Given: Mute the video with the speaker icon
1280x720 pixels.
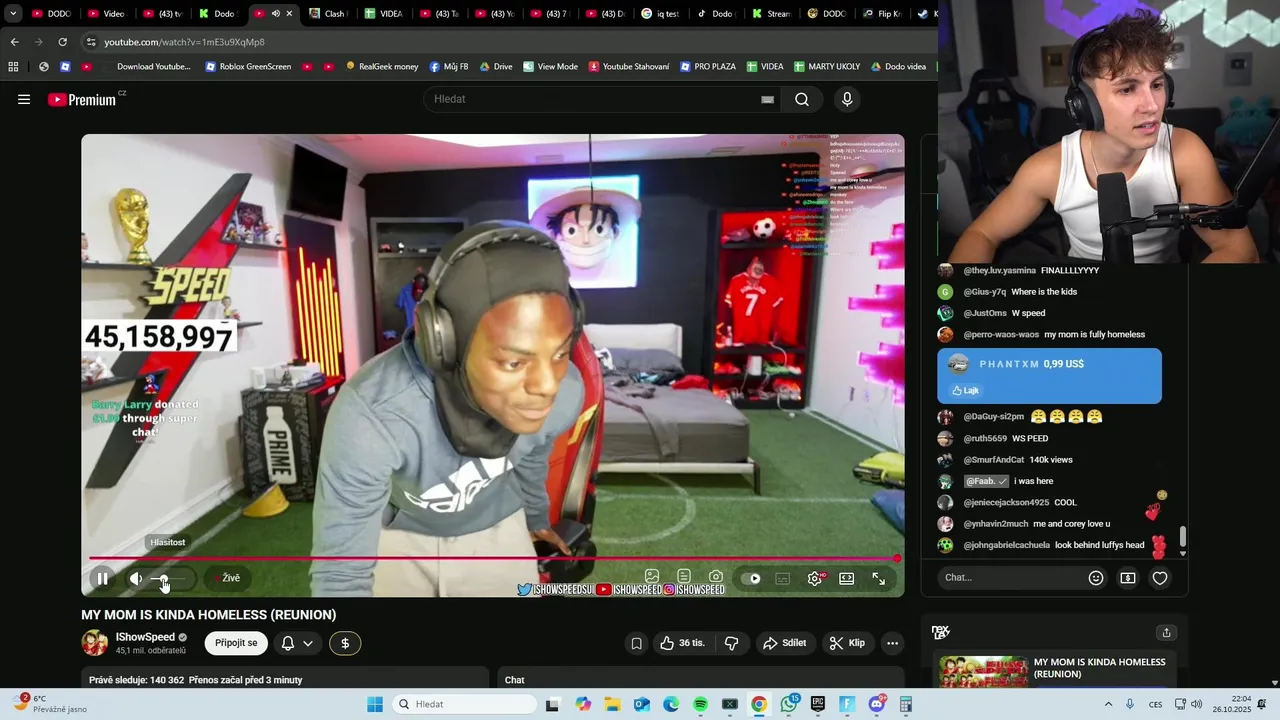Looking at the screenshot, I should 136,578.
